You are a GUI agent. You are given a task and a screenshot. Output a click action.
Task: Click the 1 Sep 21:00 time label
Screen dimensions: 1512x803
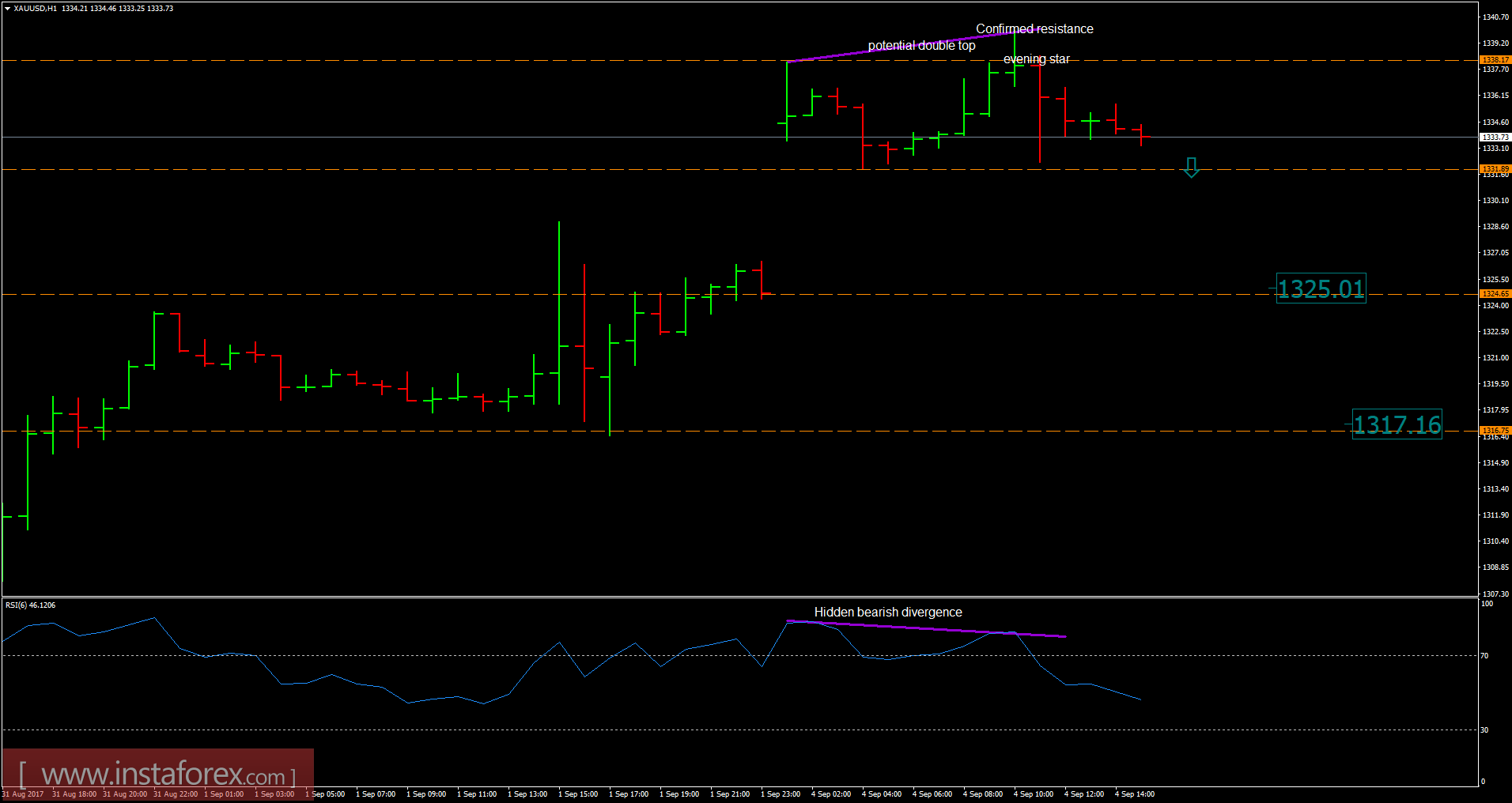click(x=730, y=794)
